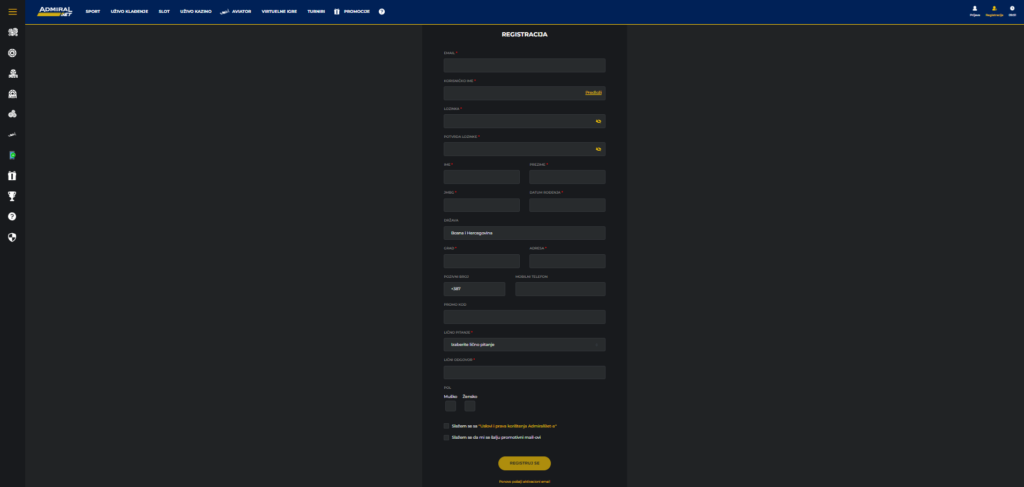Open the Pozivni broj +387 dropdown
This screenshot has width=1024, height=487.
(474, 289)
